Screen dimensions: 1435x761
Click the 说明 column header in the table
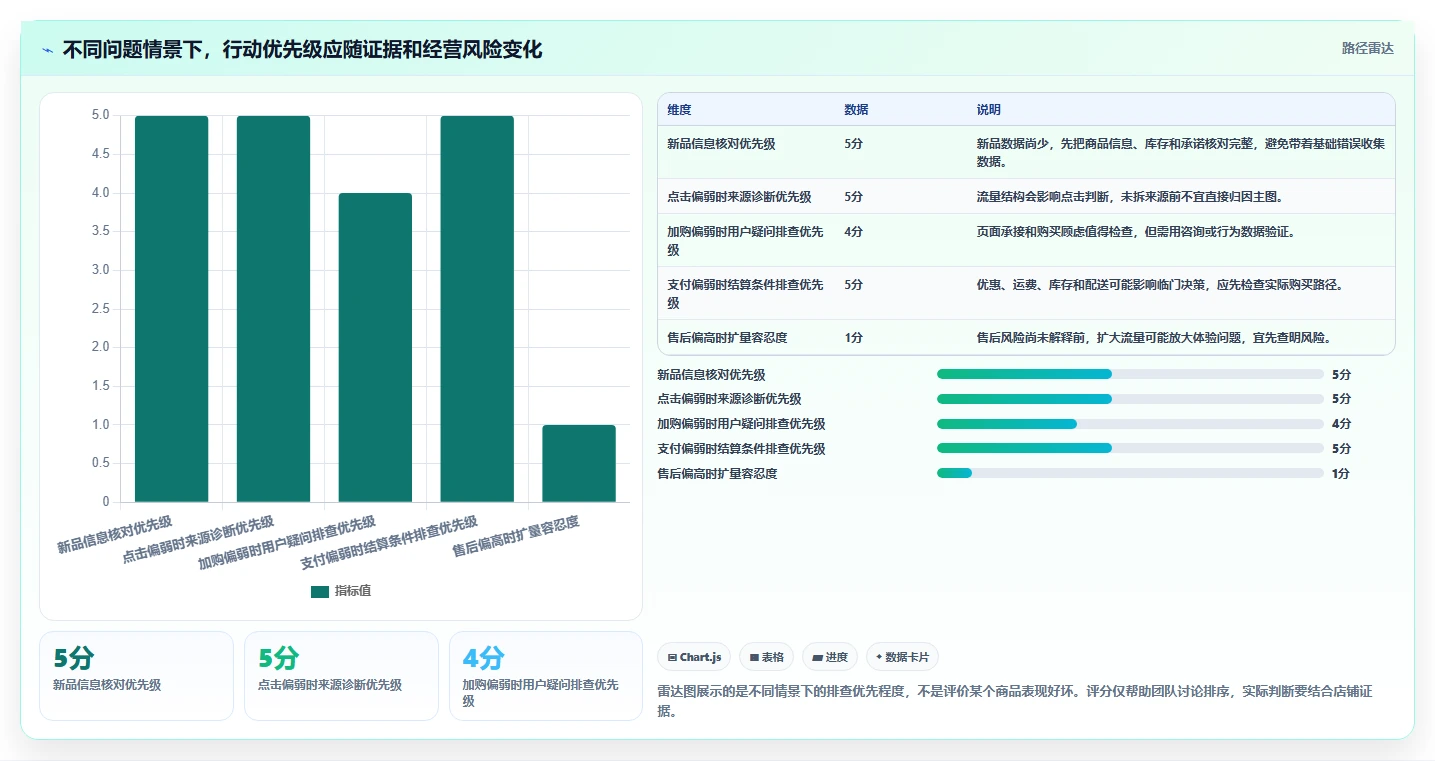988,110
